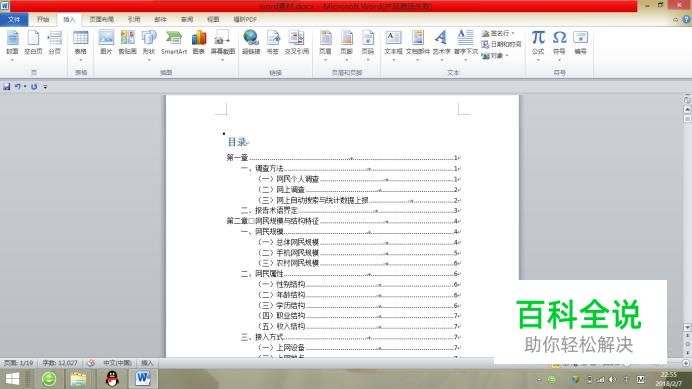
Task: Switch to View (视图) tab
Action: [x=213, y=19]
